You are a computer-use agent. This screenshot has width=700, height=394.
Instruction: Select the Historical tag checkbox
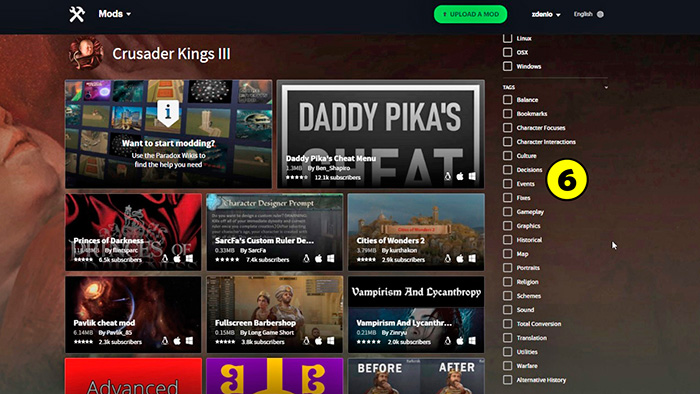pos(508,240)
